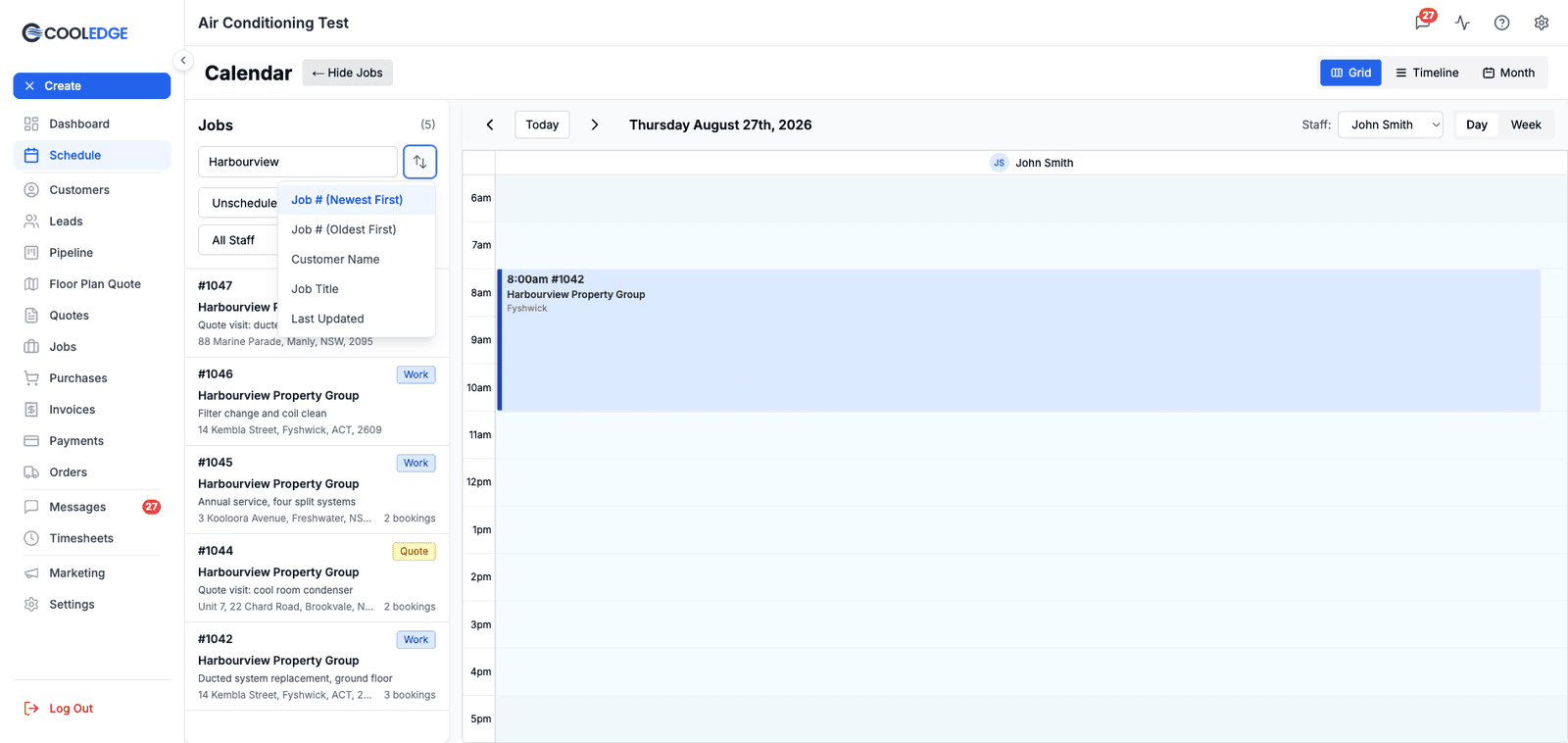The image size is (1568, 743).
Task: Select the John Smith staff column header
Action: (x=1032, y=163)
